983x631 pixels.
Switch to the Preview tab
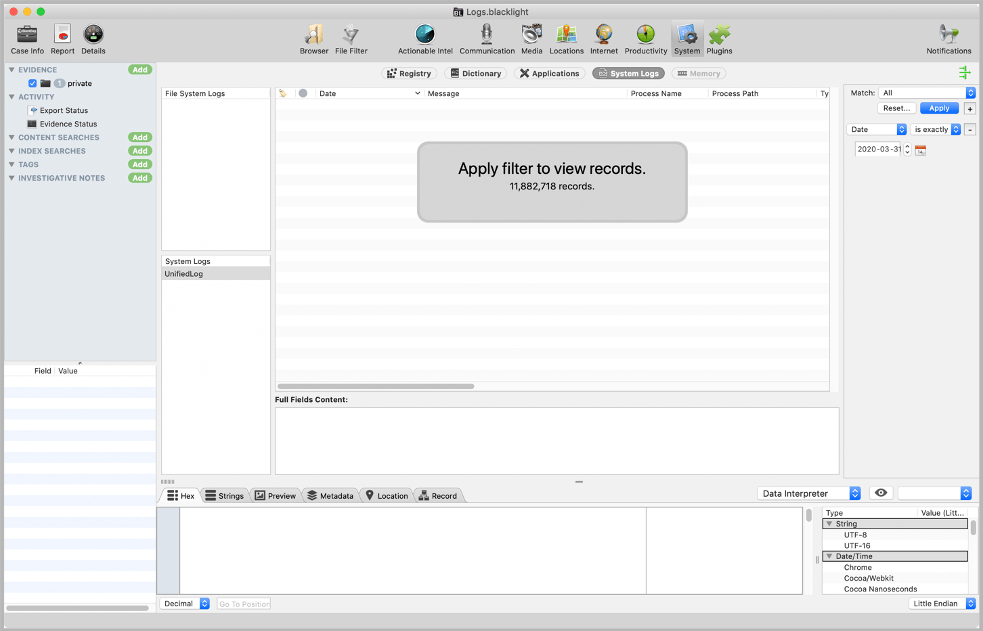tap(275, 496)
